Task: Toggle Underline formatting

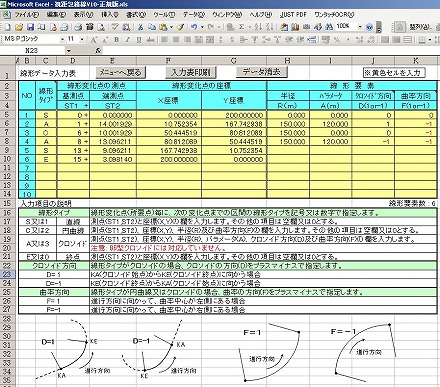Action: [139, 40]
